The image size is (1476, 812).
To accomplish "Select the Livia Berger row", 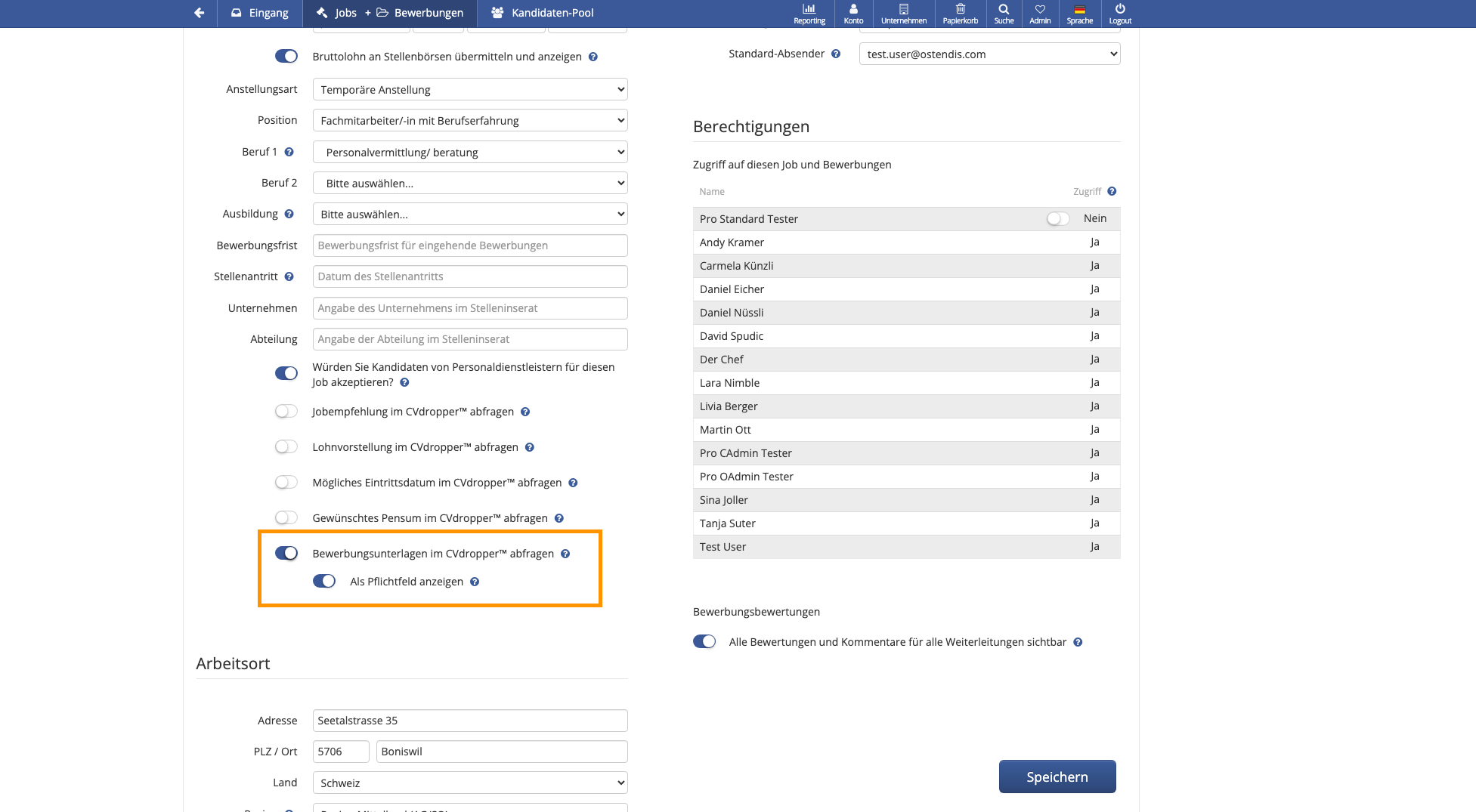I will 906,406.
